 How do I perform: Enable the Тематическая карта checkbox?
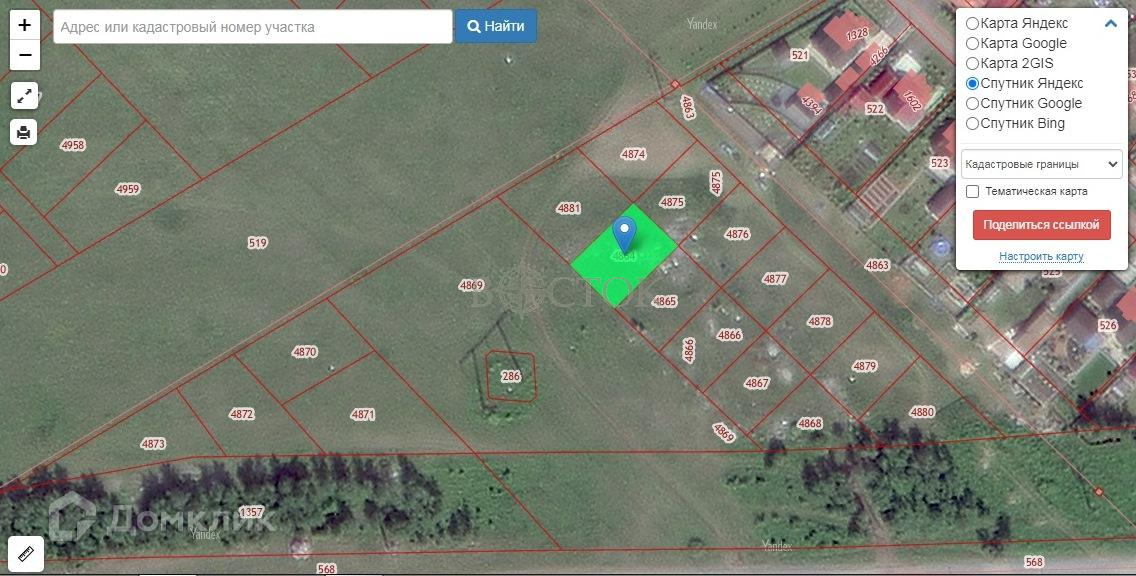pyautogui.click(x=973, y=192)
